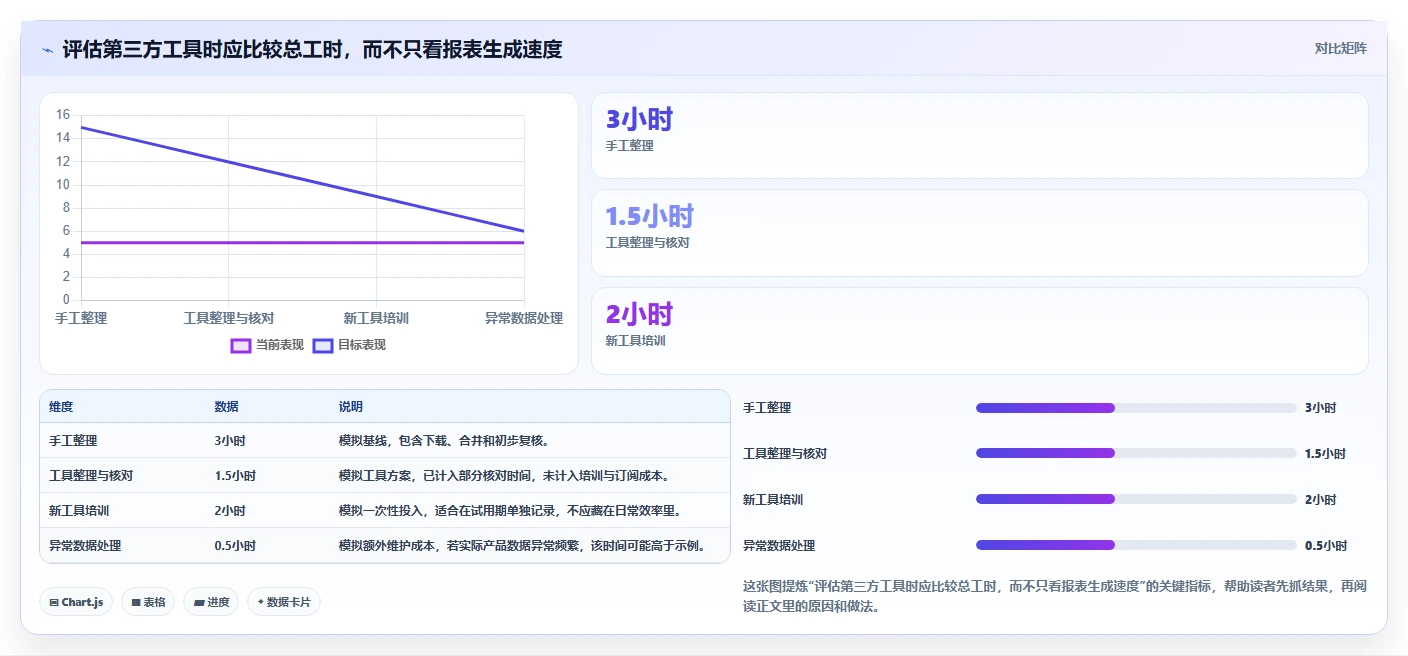Toggle the 当前表现 legend entry
The image size is (1408, 656).
coord(267,345)
